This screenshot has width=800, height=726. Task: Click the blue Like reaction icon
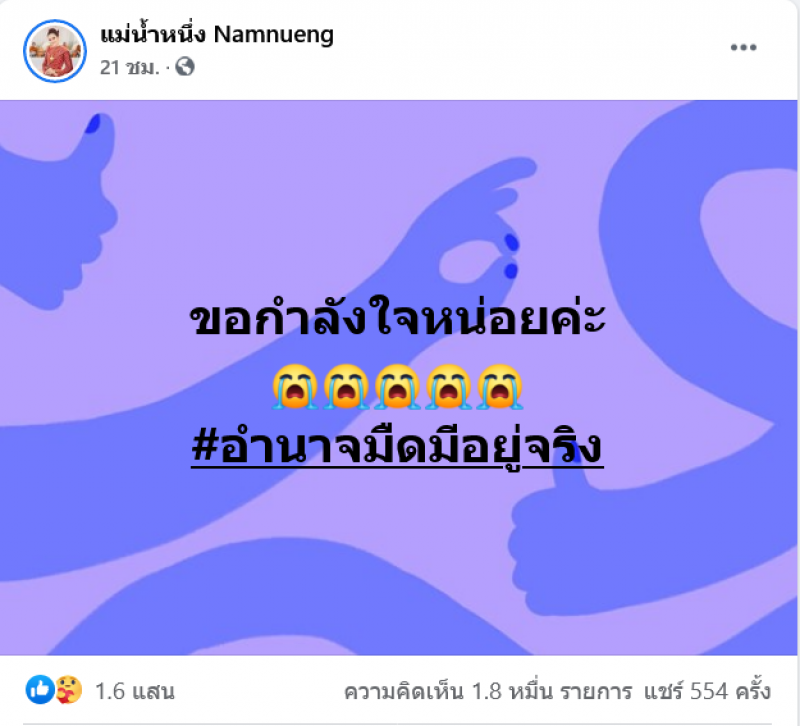(40, 690)
